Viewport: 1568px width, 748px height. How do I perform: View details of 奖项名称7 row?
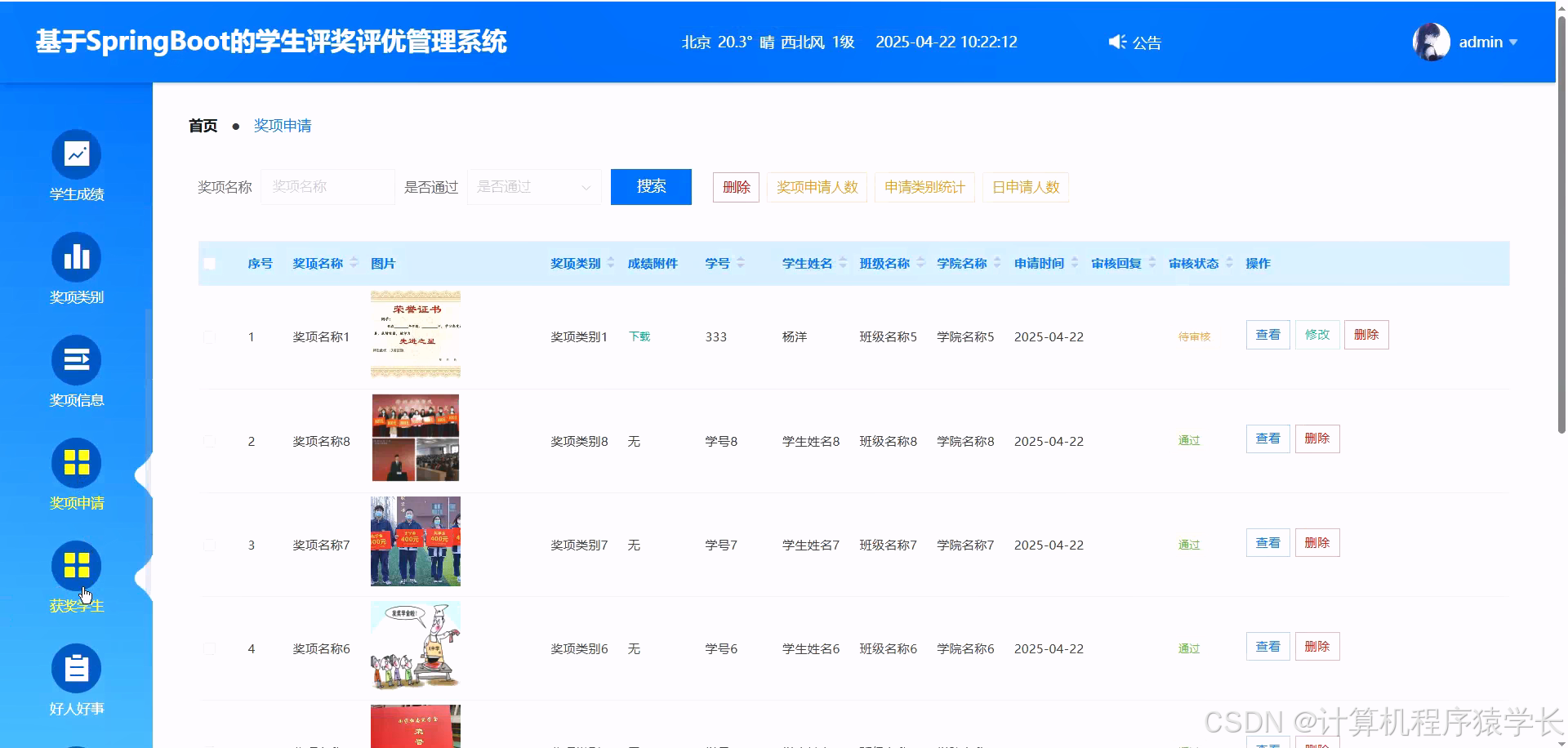(x=1267, y=543)
